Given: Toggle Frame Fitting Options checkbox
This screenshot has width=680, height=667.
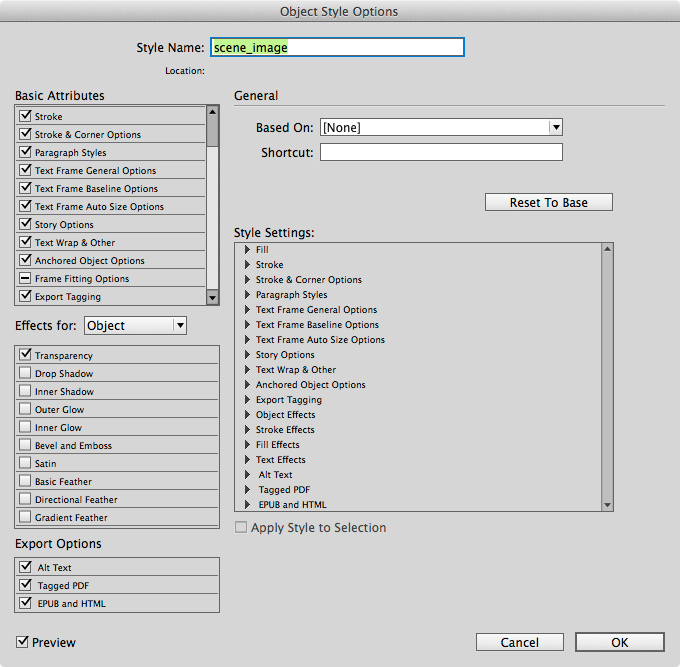Looking at the screenshot, I should pos(26,278).
